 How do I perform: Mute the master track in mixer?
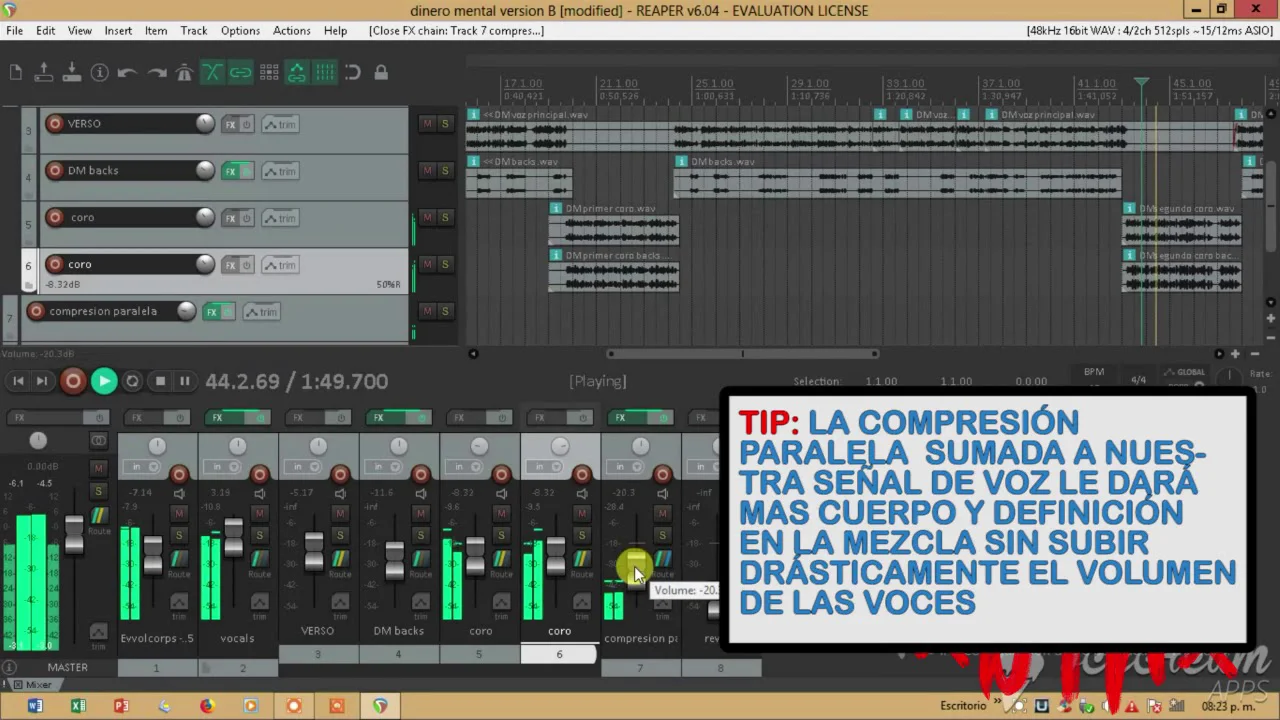tap(98, 468)
